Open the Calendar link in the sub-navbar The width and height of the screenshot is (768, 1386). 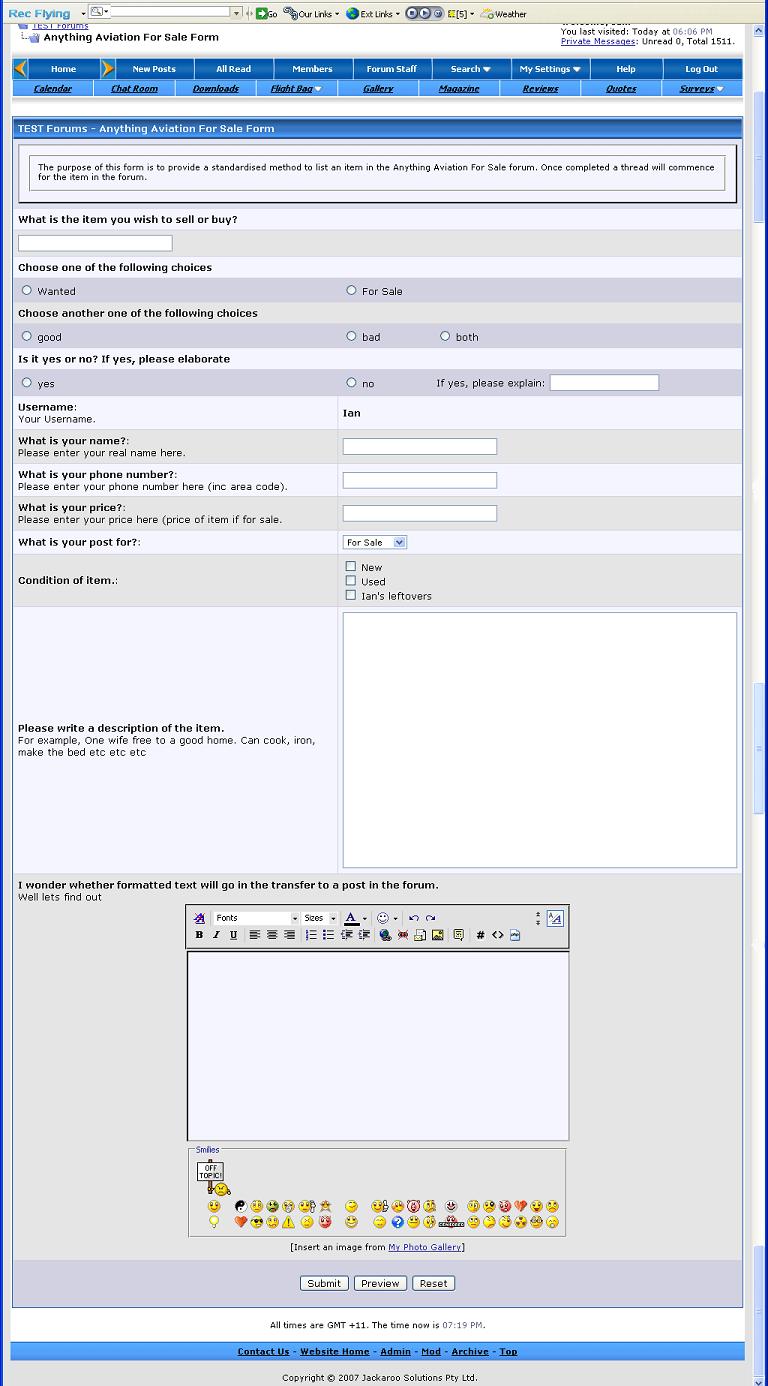(x=53, y=88)
